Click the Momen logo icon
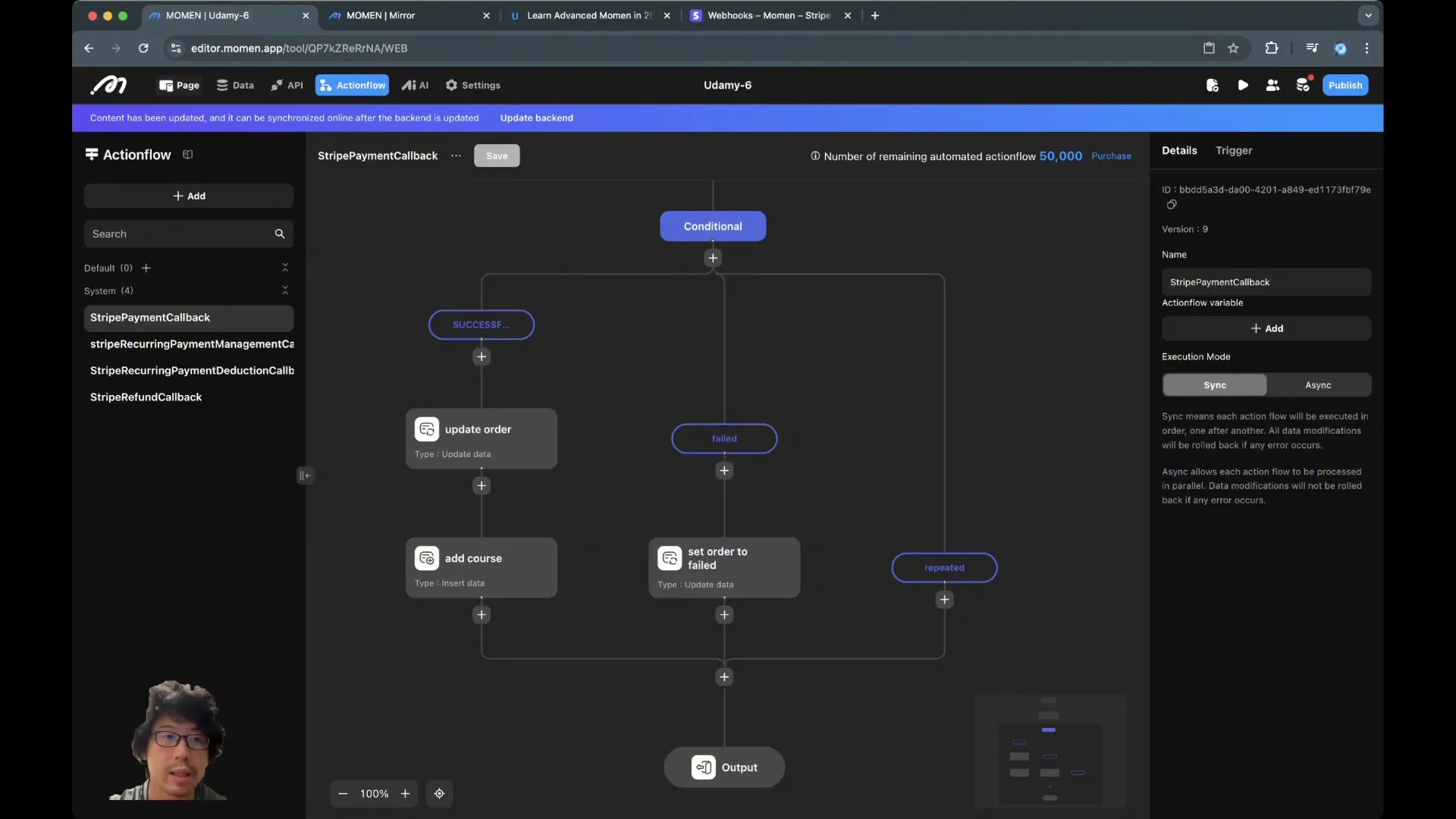This screenshot has height=819, width=1456. [x=108, y=86]
